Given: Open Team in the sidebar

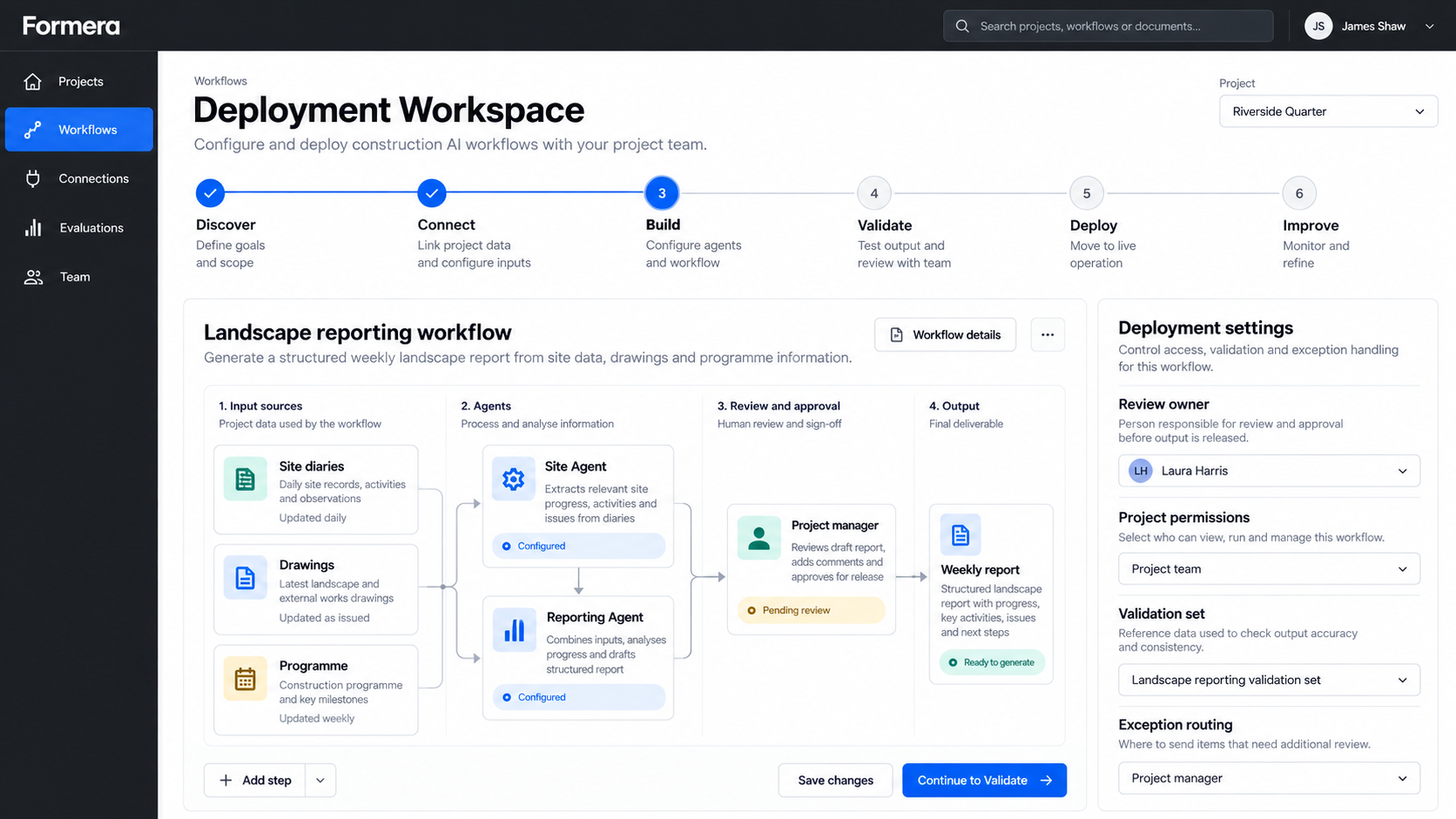Looking at the screenshot, I should point(79,277).
